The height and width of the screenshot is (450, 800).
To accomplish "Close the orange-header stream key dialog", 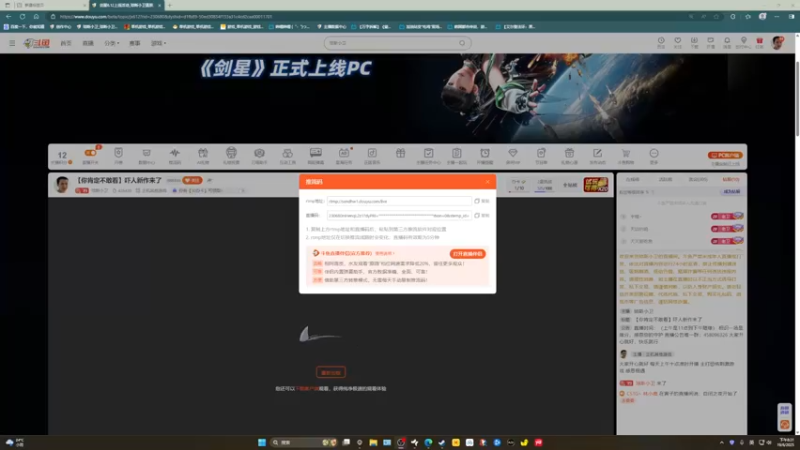I will click(487, 182).
